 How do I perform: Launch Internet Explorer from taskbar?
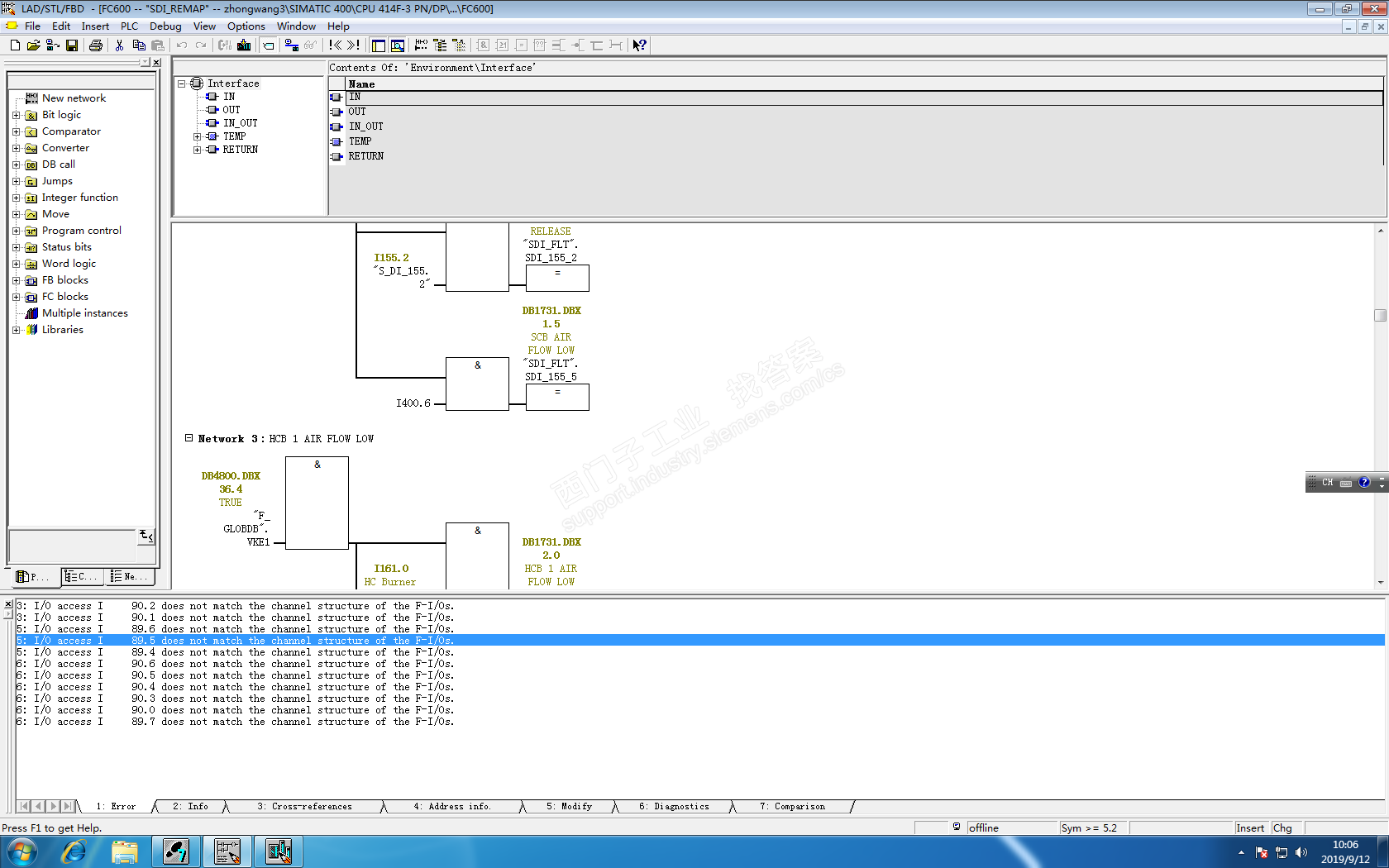click(x=74, y=851)
